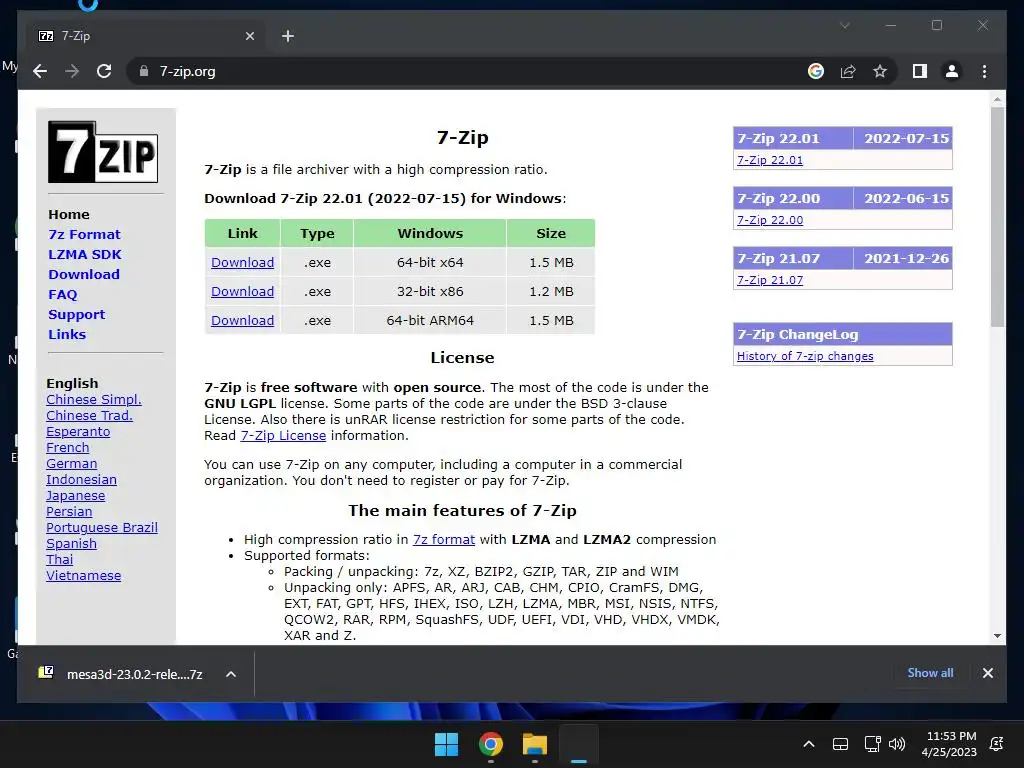Click the padlock site info icon
This screenshot has width=1024, height=768.
[144, 71]
